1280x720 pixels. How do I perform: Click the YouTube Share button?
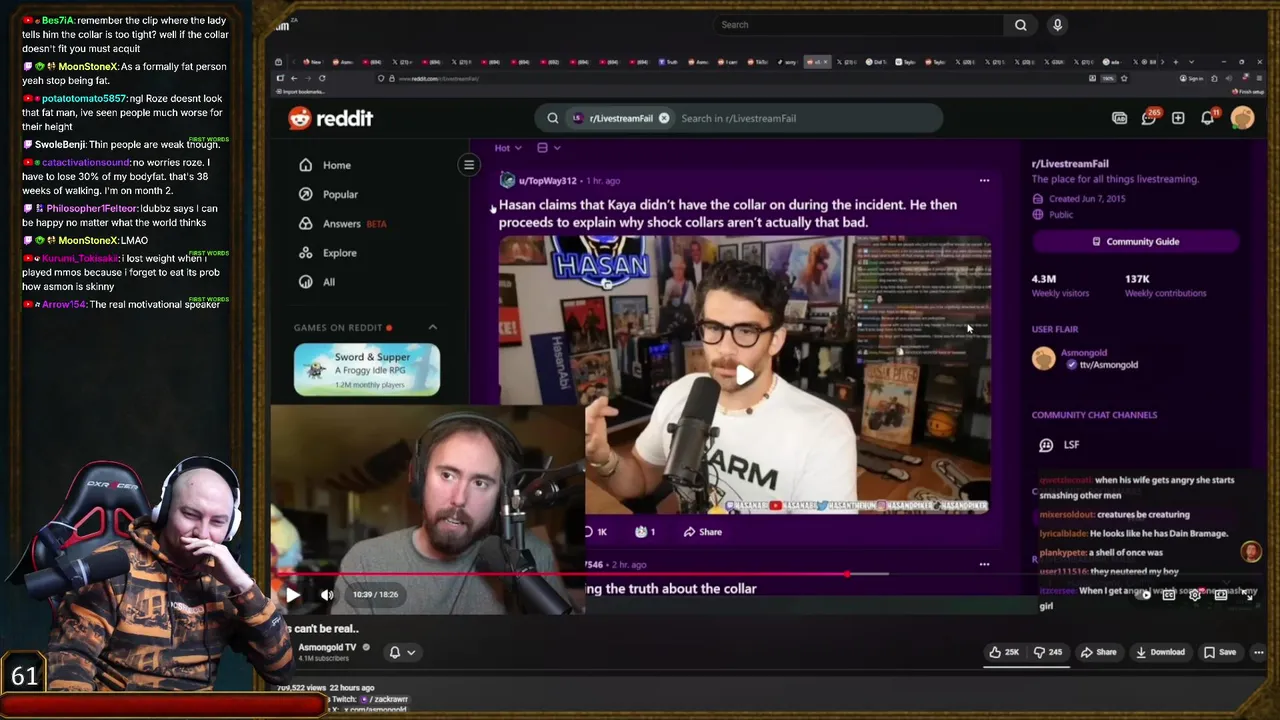click(1099, 652)
